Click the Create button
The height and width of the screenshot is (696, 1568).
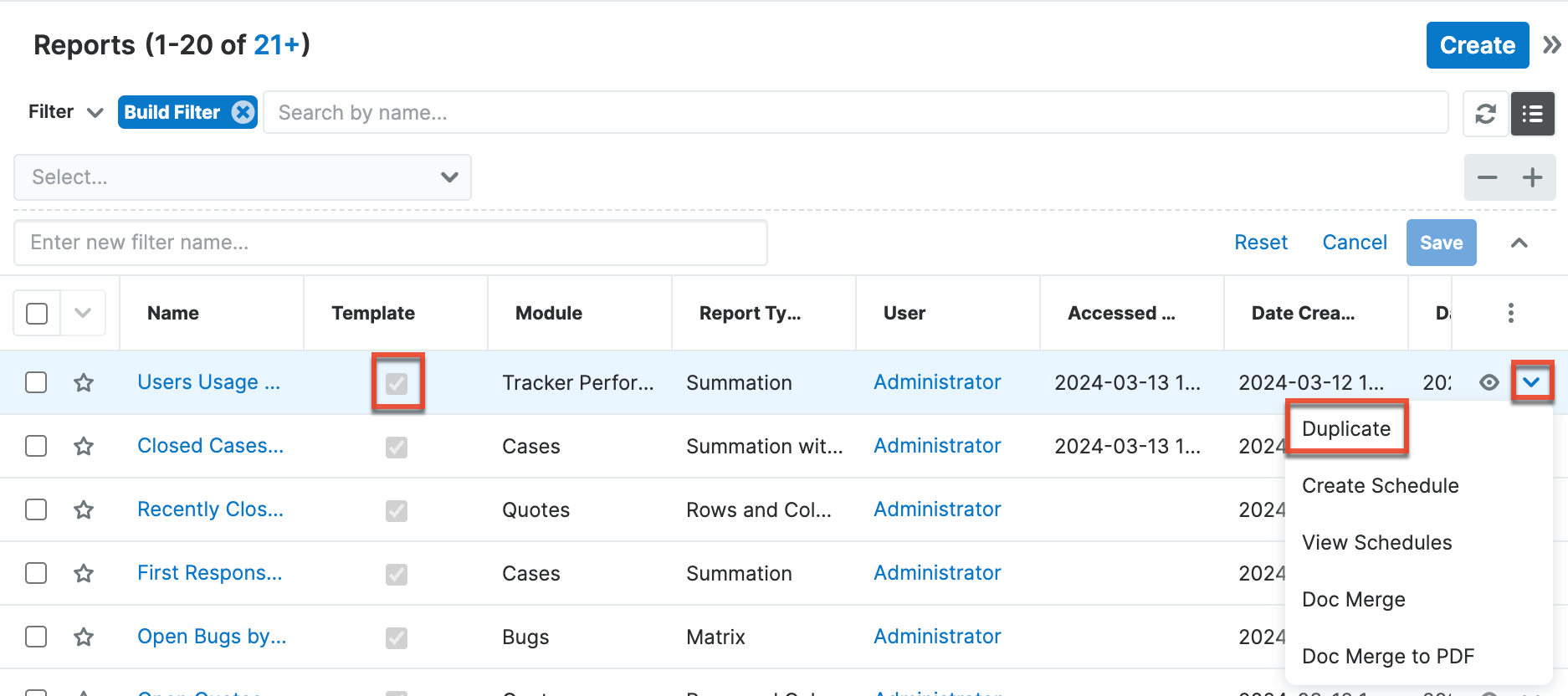click(x=1478, y=45)
